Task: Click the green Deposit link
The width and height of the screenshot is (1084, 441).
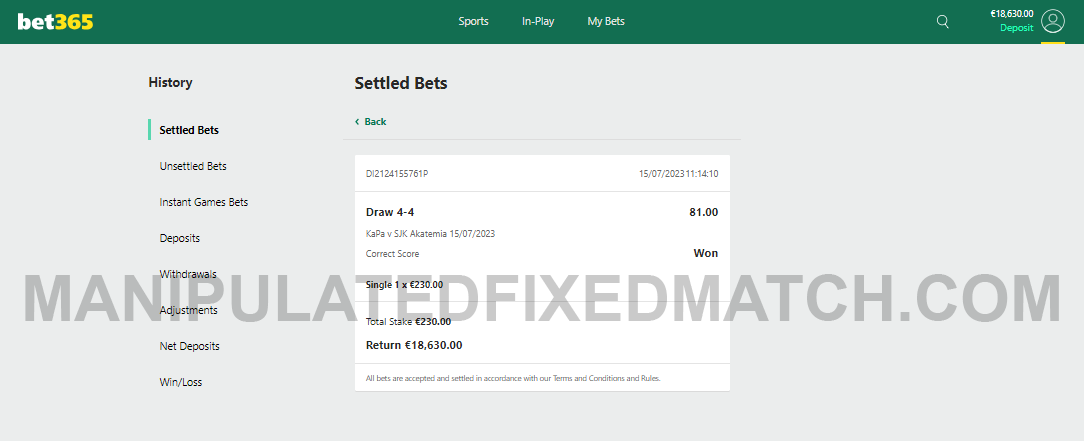Action: click(x=1016, y=28)
